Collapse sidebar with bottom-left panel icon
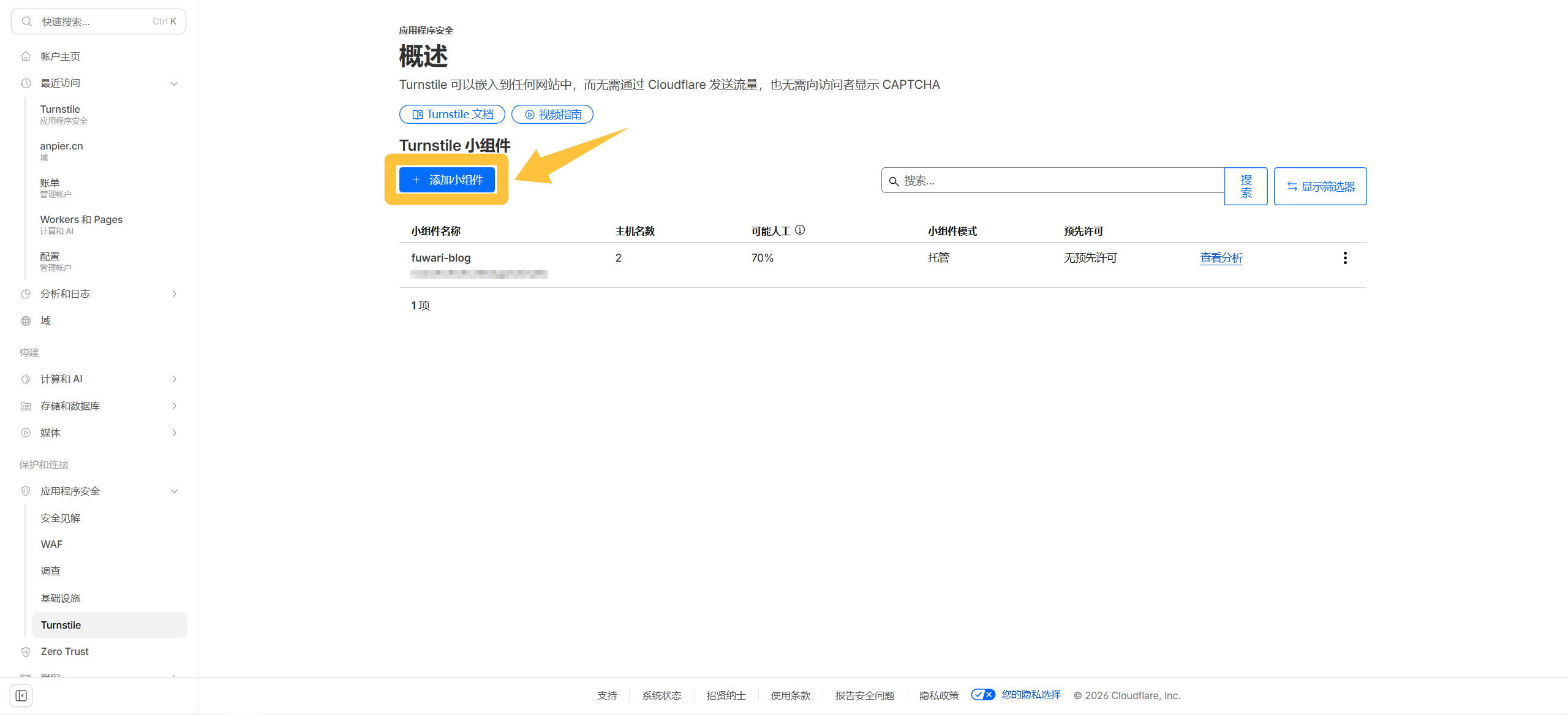 [x=21, y=695]
